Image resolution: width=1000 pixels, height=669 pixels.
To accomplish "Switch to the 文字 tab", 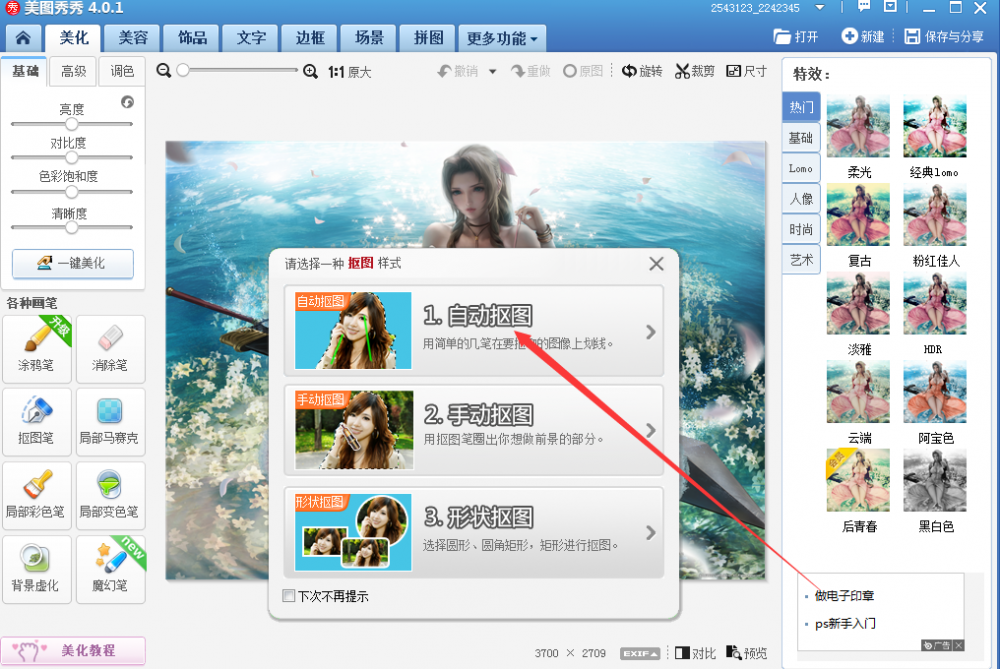I will coord(251,38).
